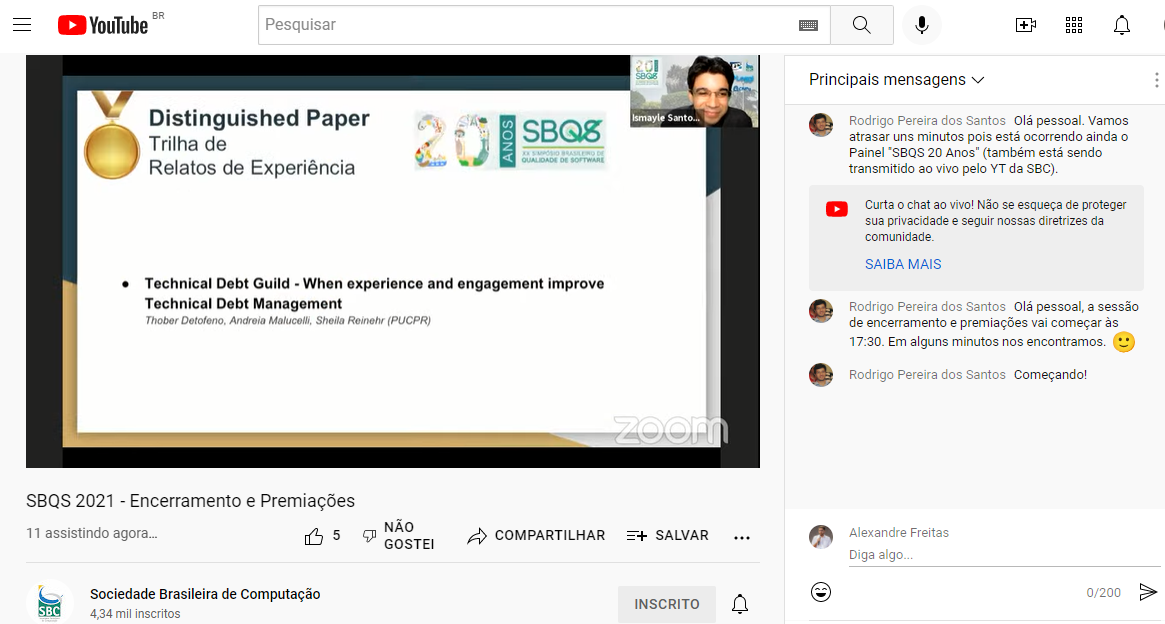Click the YouTube logo
Screen dimensions: 1165x624
(103, 25)
